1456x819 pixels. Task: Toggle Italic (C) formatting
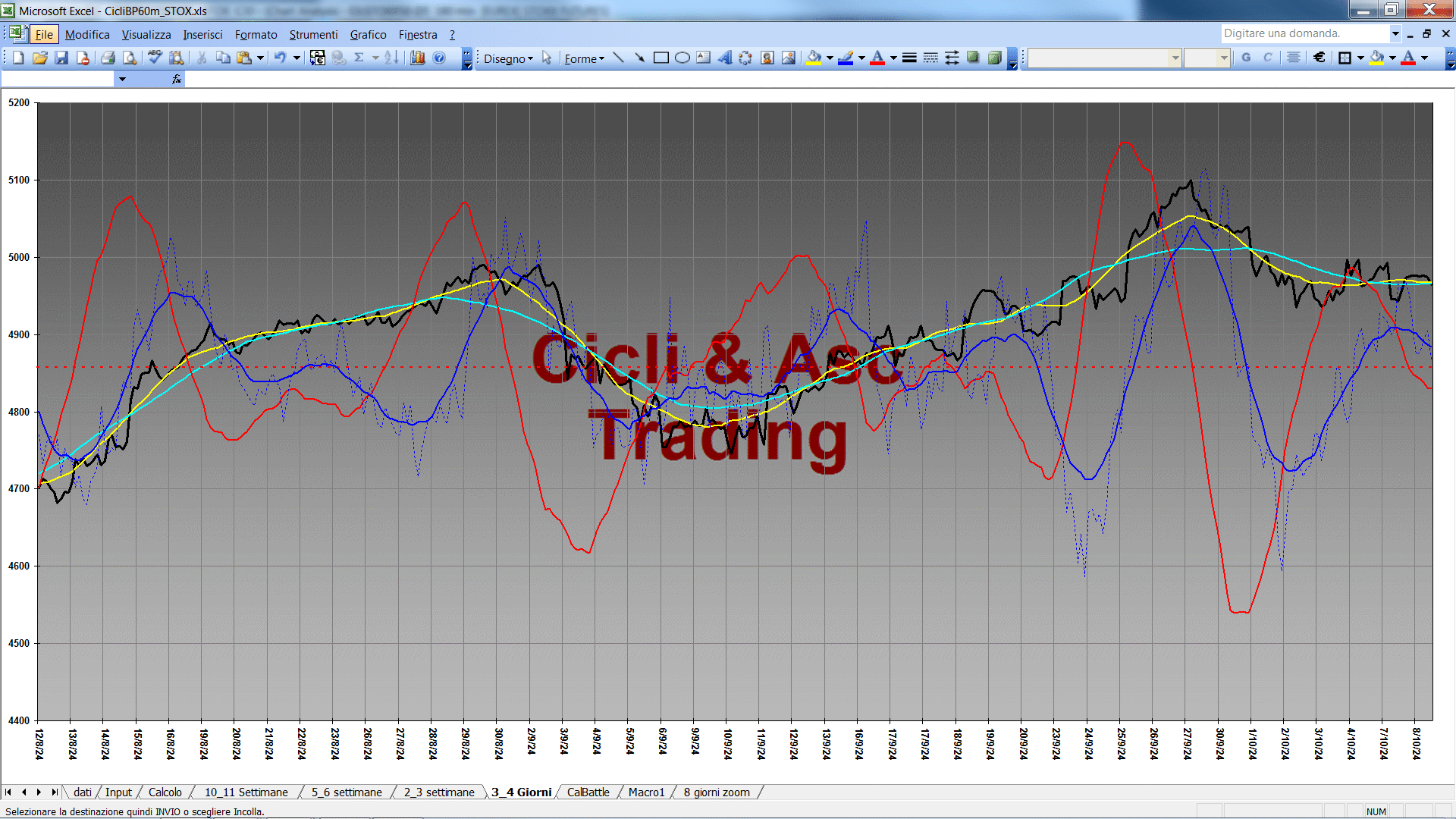click(x=1267, y=58)
